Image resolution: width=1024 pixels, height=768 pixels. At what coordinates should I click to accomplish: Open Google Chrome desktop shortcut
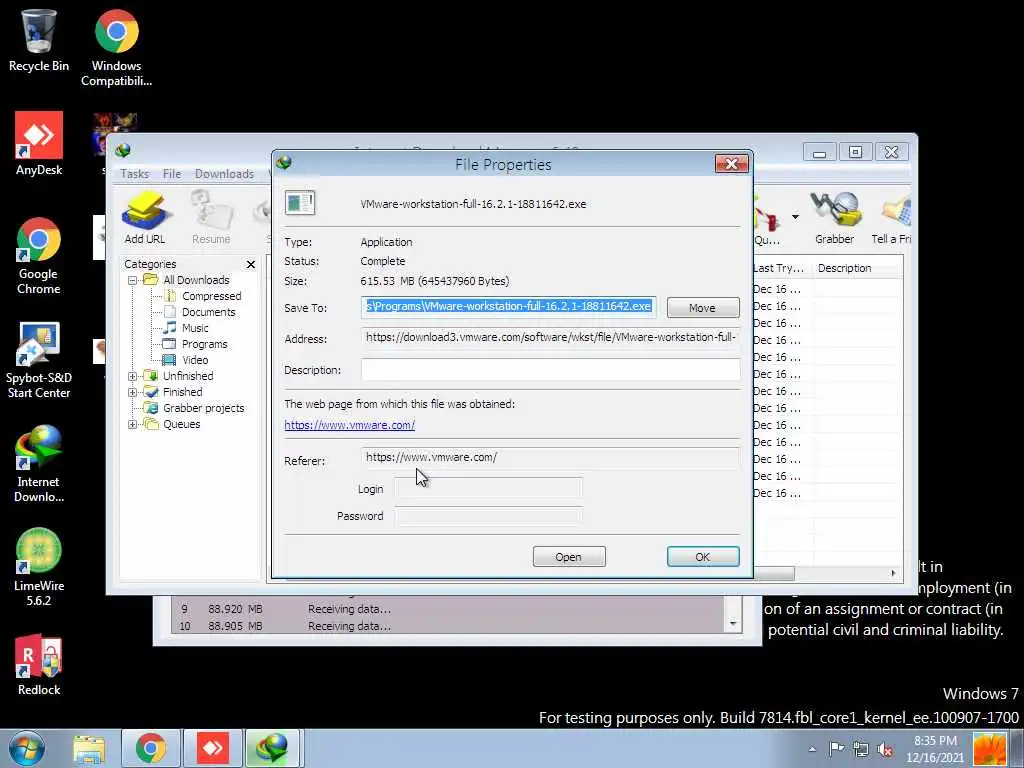click(39, 256)
